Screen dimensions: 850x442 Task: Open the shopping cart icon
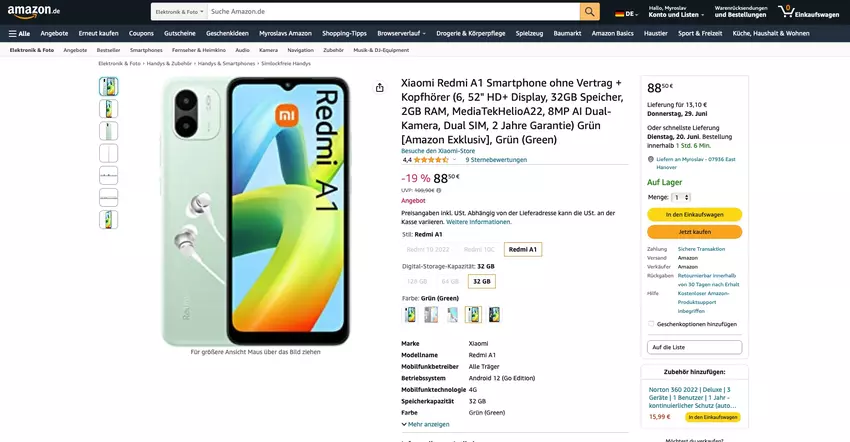pyautogui.click(x=788, y=11)
